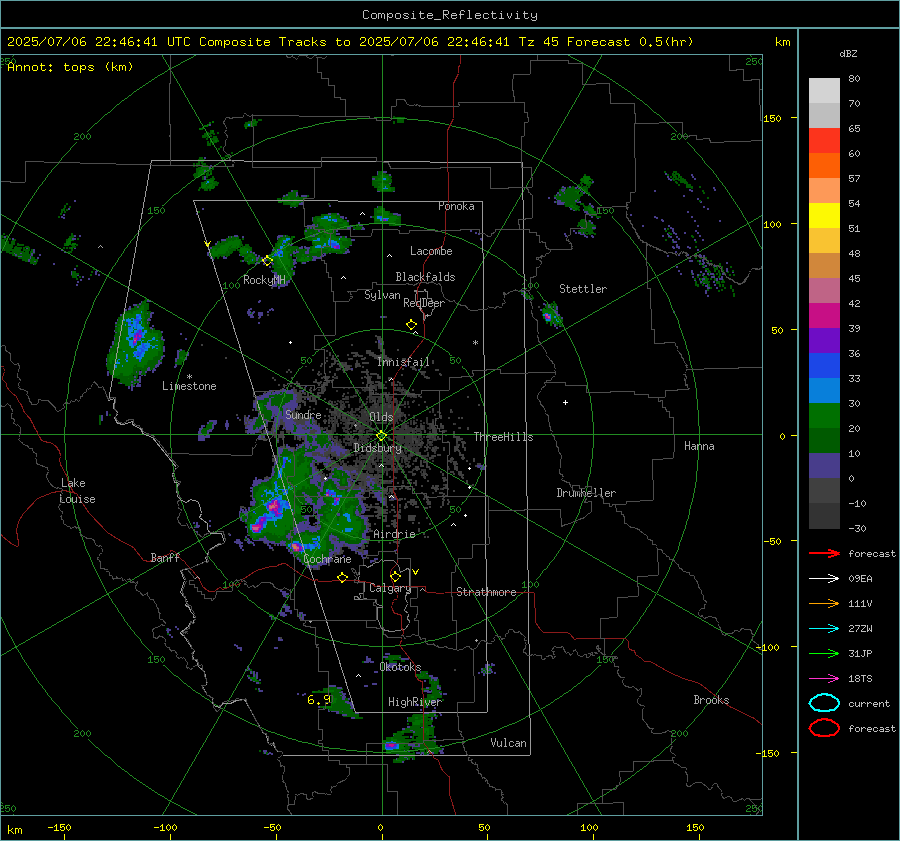Click the red forecast ellipse legend symbol
This screenshot has width=900, height=841.
coord(824,728)
